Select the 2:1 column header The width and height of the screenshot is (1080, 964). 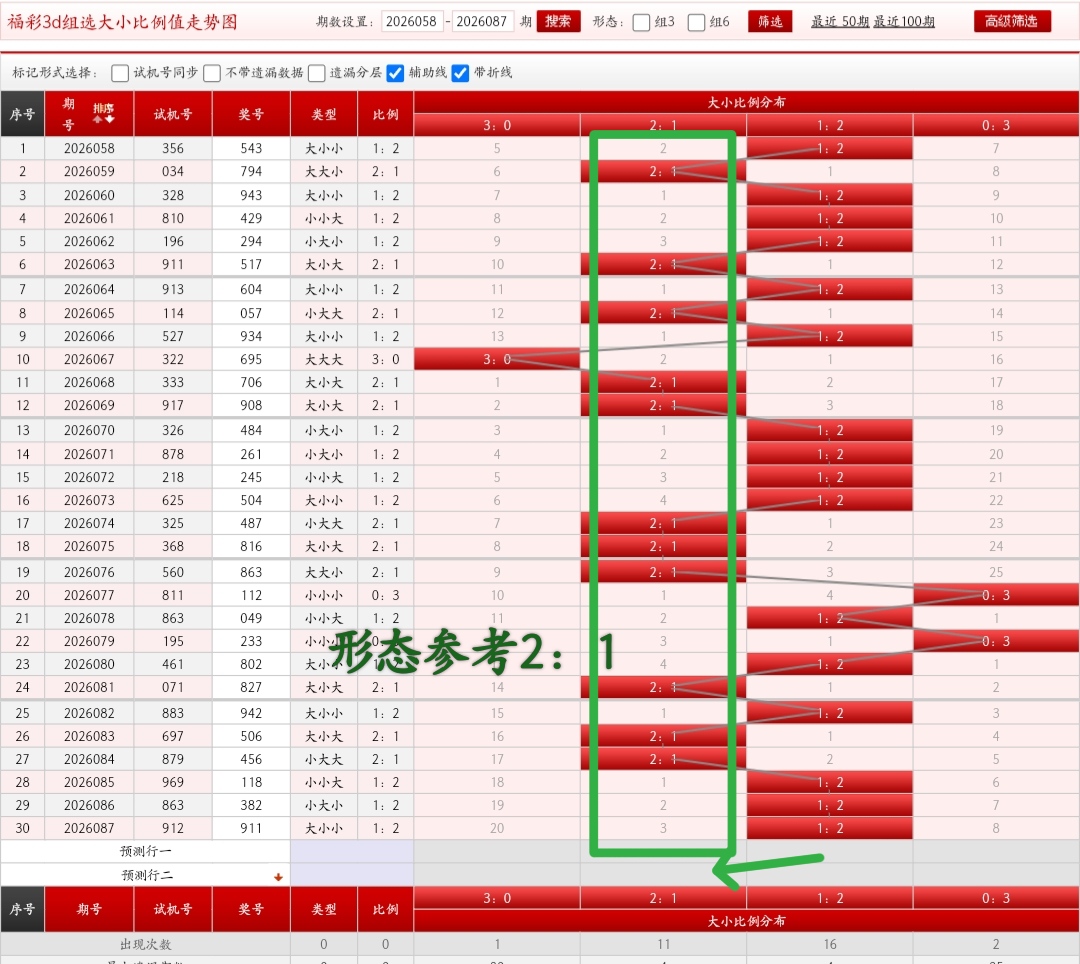coord(662,125)
